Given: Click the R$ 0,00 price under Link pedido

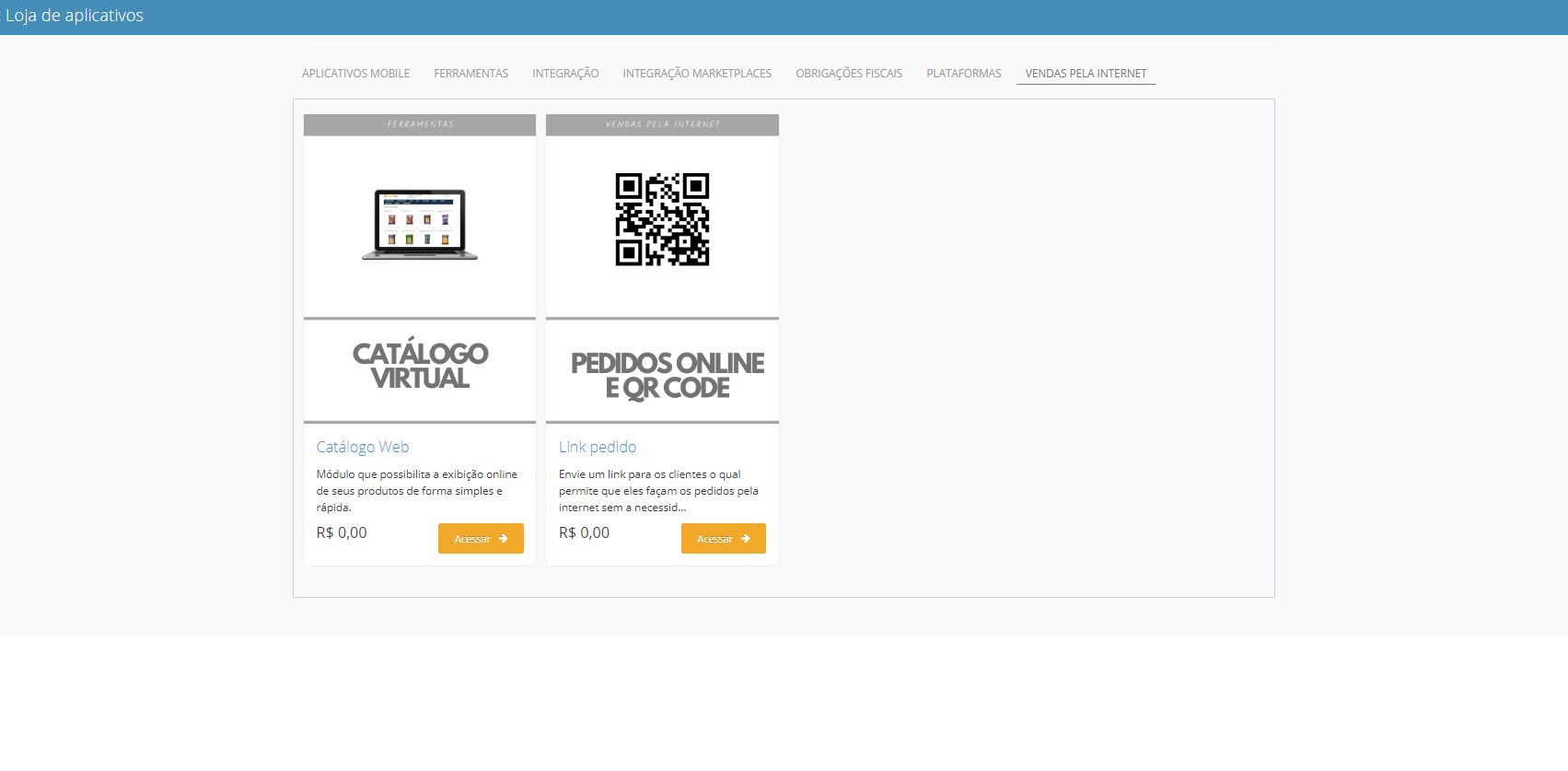Looking at the screenshot, I should (x=584, y=532).
